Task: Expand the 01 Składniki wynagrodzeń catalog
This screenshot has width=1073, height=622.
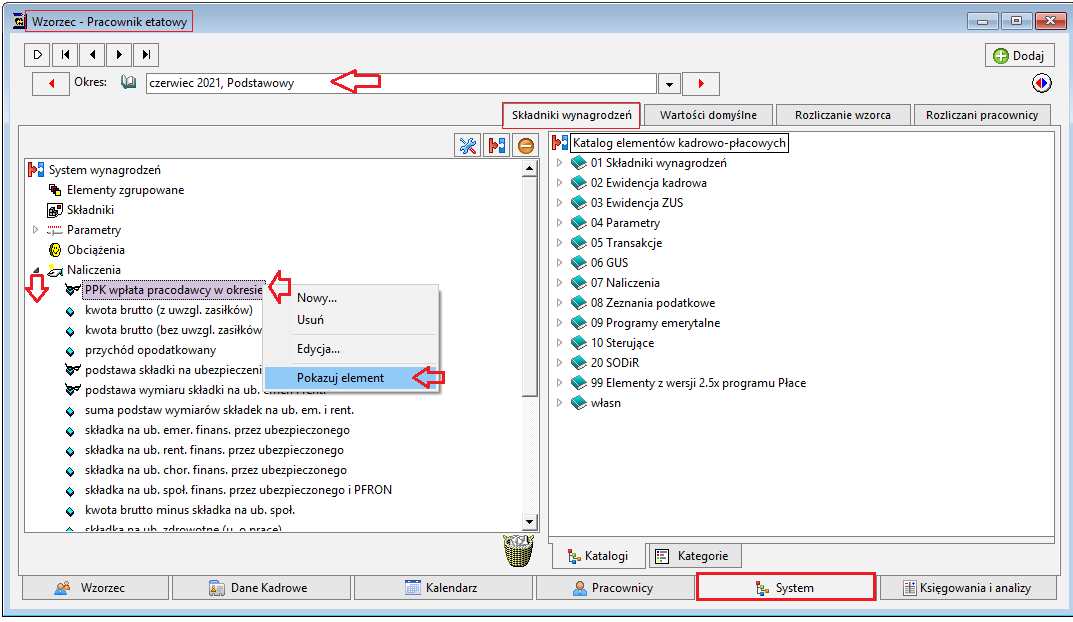Action: point(559,163)
